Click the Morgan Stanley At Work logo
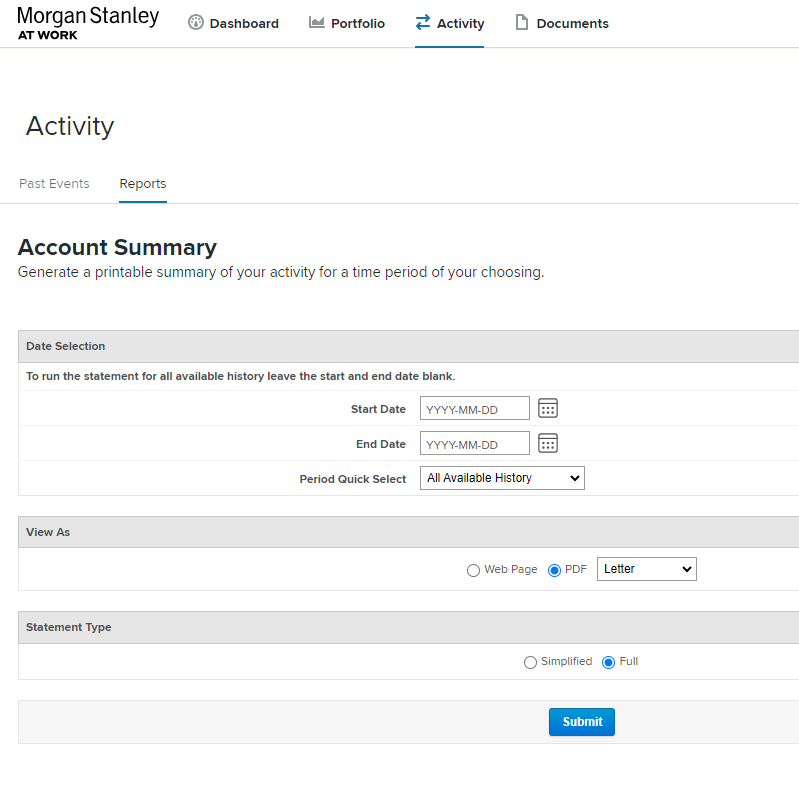This screenshot has width=799, height=786. click(x=88, y=23)
